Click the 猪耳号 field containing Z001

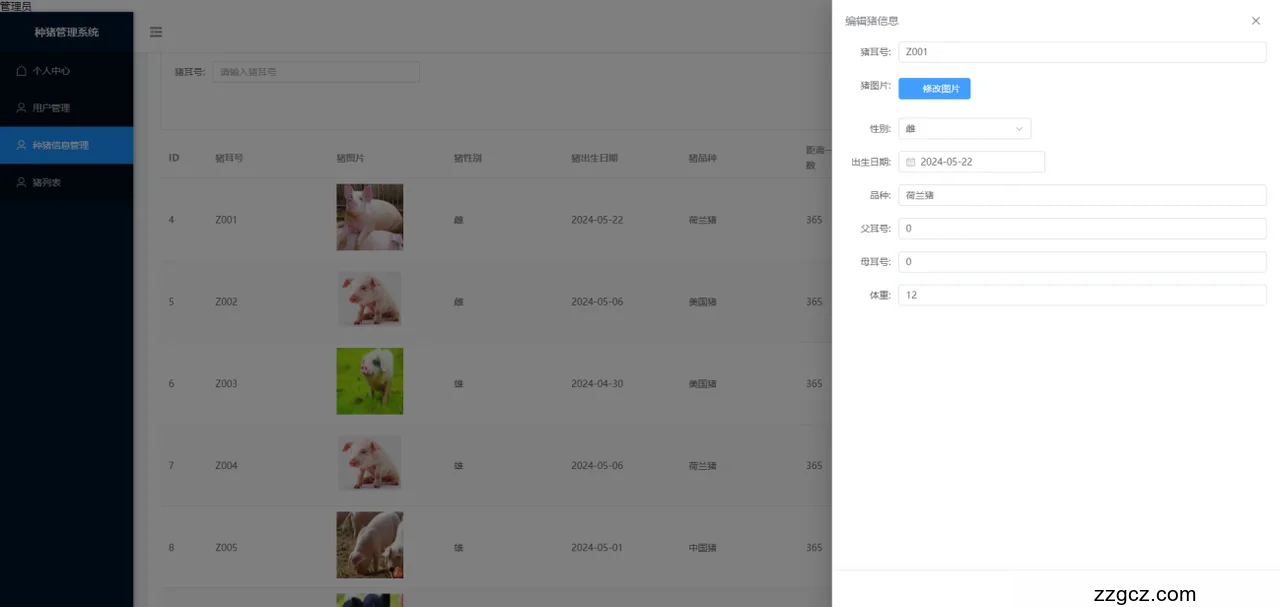click(1081, 52)
